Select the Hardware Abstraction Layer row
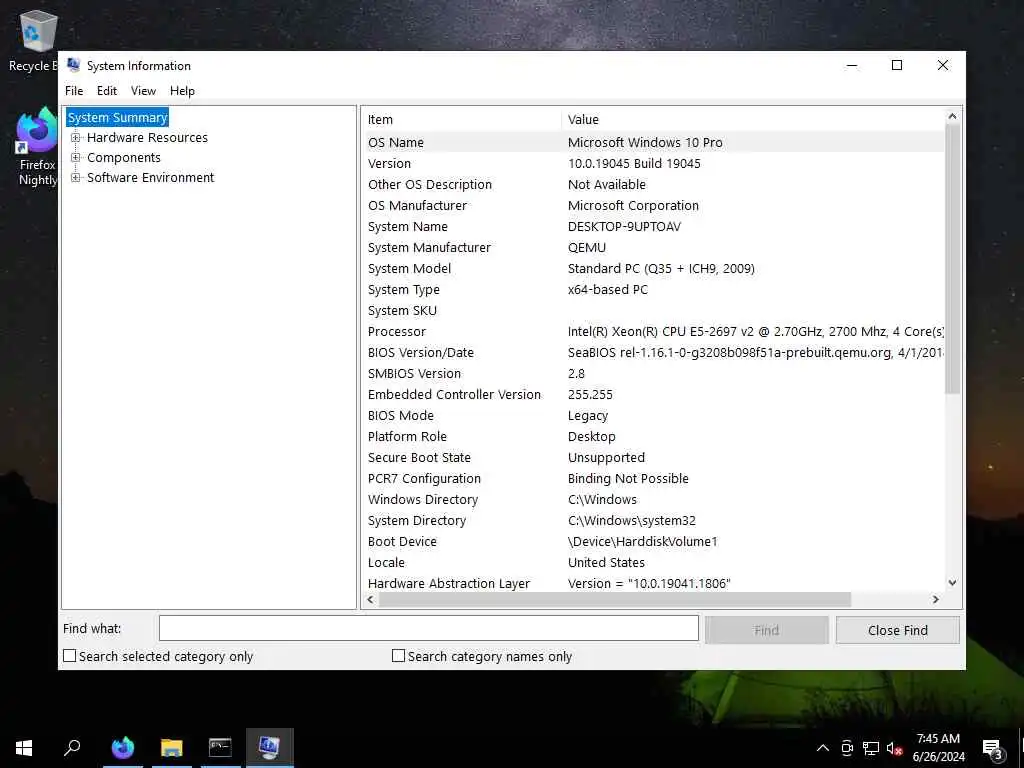 (653, 583)
